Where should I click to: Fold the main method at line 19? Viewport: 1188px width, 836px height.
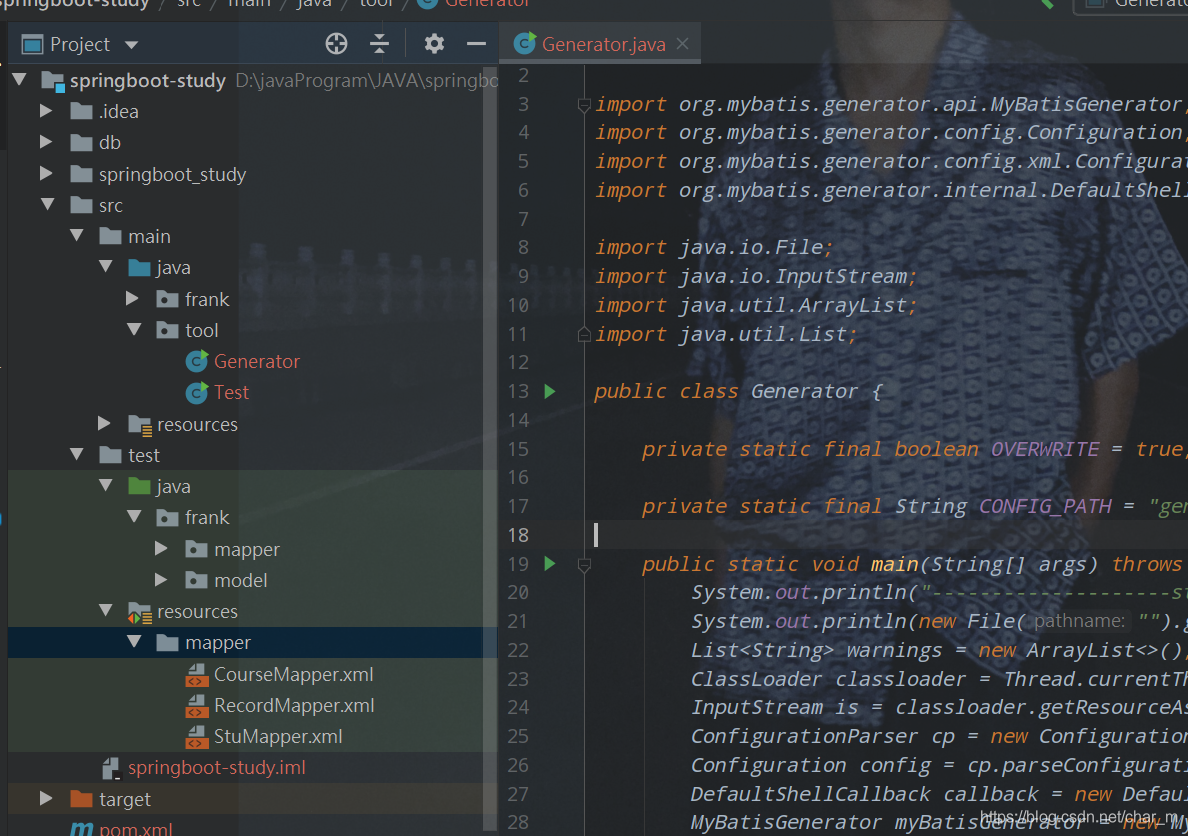tap(584, 565)
